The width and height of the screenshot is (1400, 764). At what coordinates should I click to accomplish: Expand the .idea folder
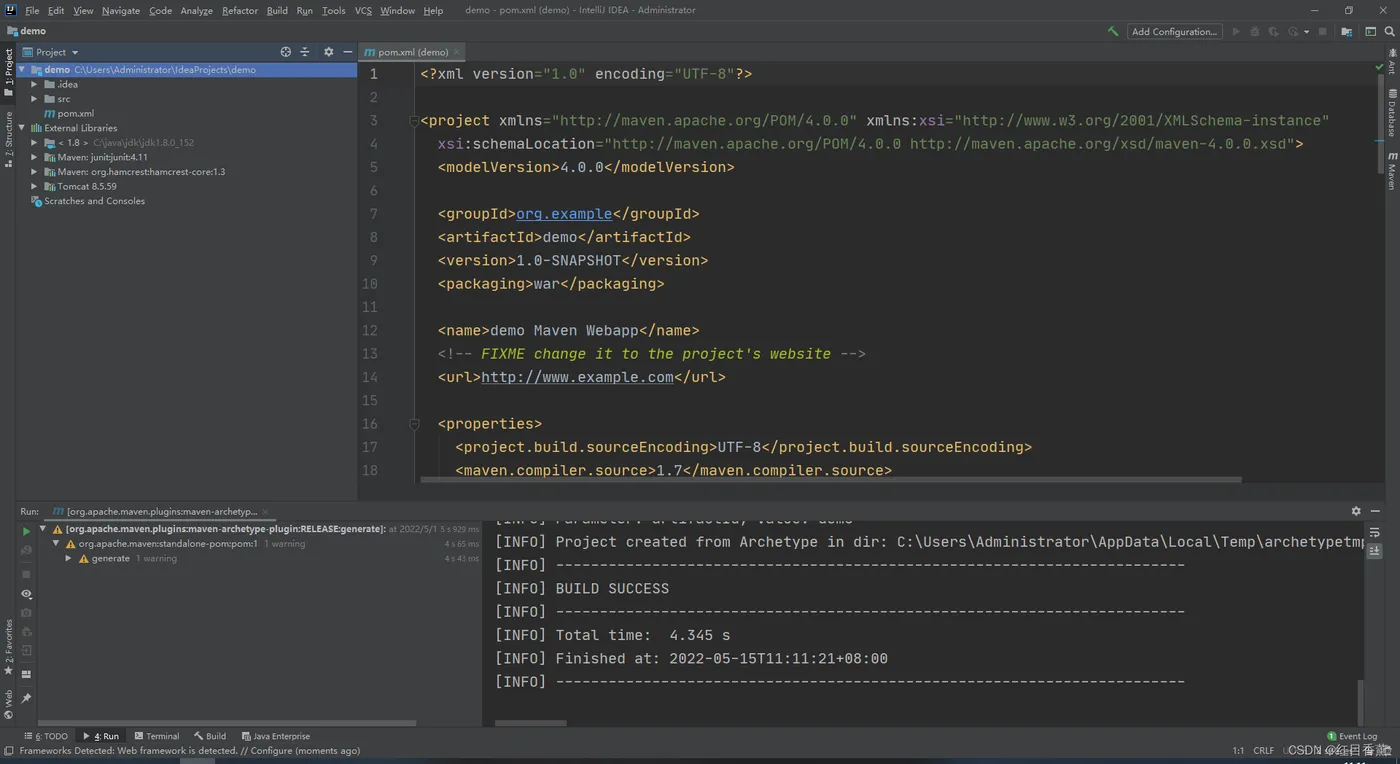point(34,85)
